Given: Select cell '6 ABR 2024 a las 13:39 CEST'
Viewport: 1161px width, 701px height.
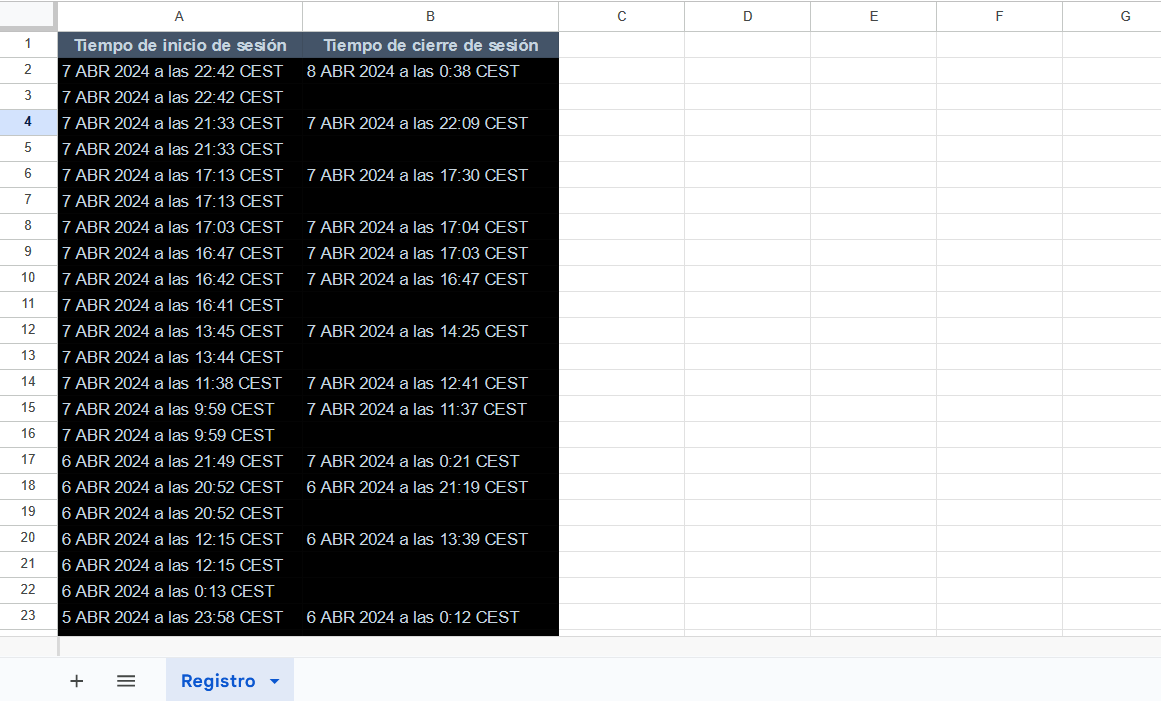Looking at the screenshot, I should (430, 539).
